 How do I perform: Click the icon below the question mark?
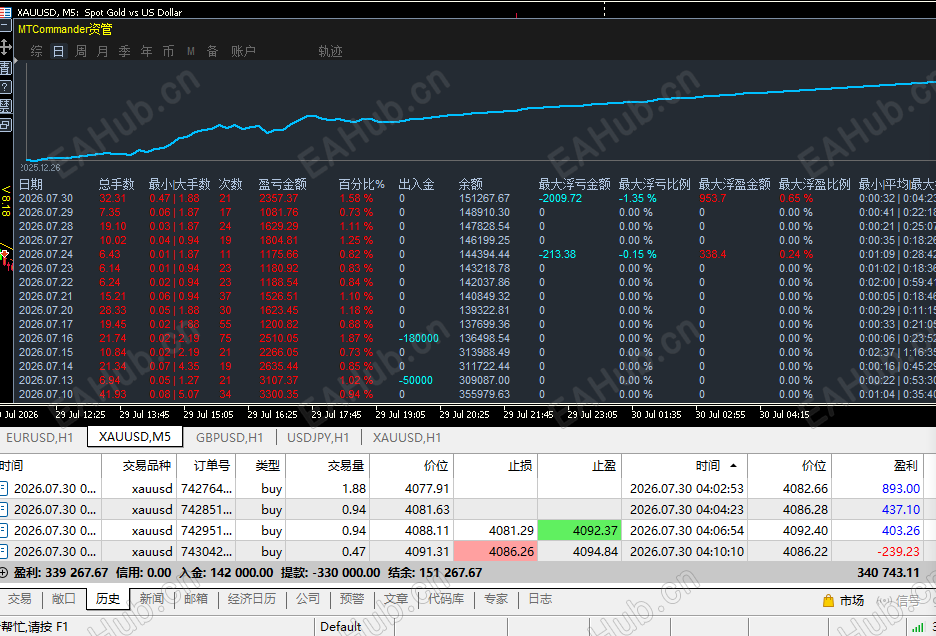click(x=5, y=106)
